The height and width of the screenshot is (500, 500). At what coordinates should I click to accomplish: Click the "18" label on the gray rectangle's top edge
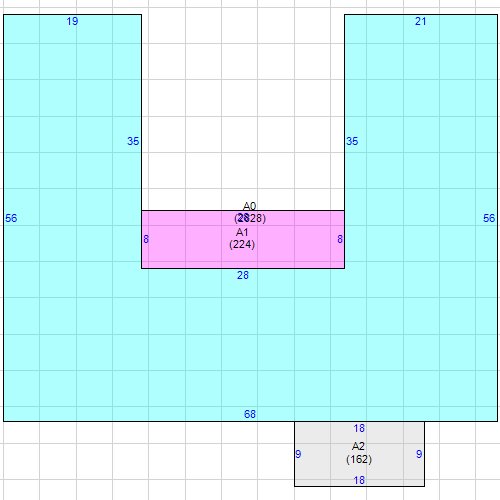click(359, 428)
